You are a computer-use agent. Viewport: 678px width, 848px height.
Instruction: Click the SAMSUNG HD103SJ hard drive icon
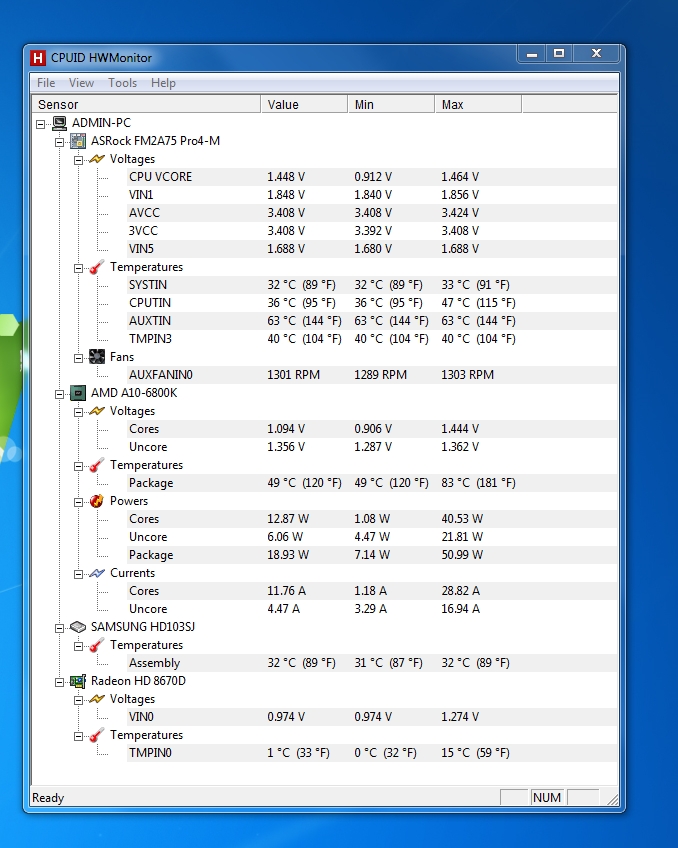click(x=78, y=627)
